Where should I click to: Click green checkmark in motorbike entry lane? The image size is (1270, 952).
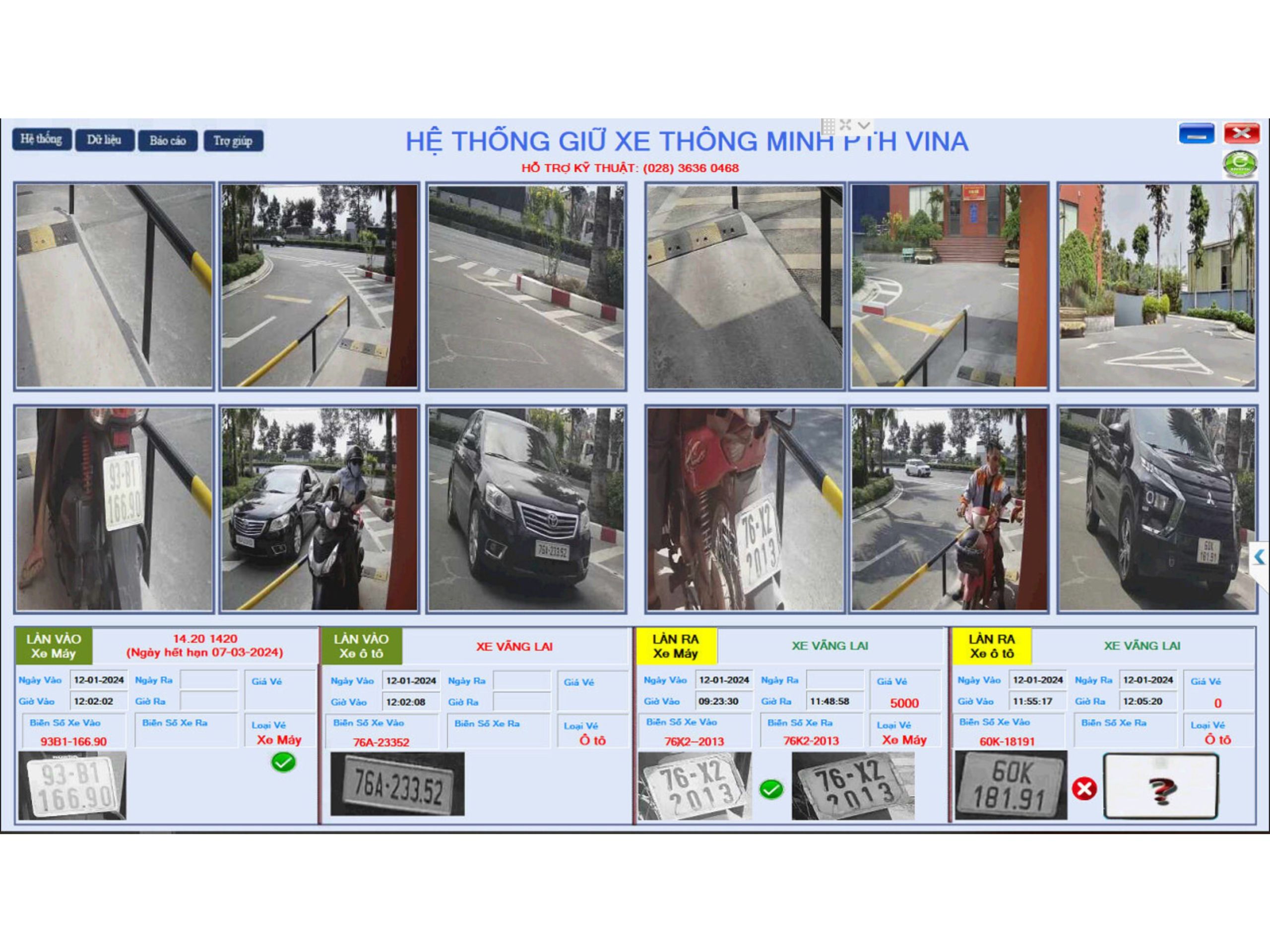[283, 763]
